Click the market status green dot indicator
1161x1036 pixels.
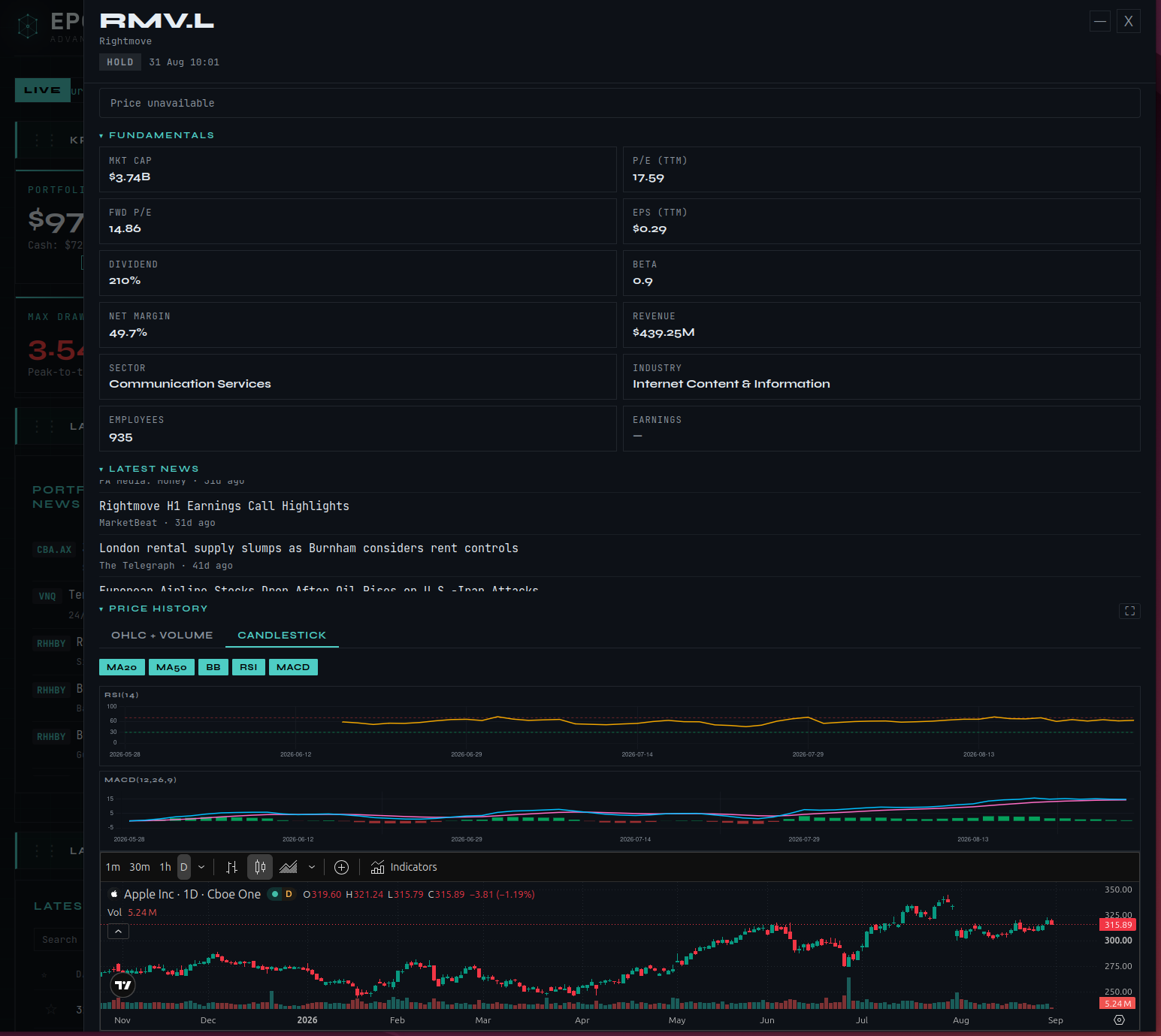click(x=275, y=894)
